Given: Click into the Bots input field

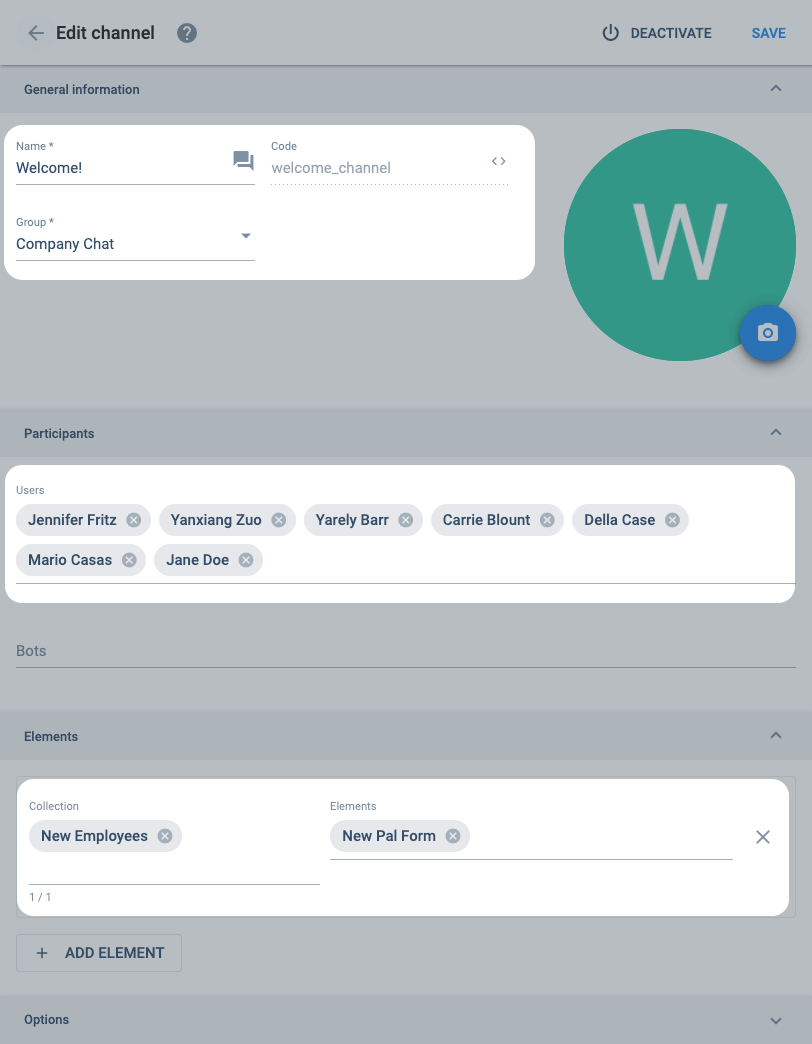Looking at the screenshot, I should [x=406, y=651].
